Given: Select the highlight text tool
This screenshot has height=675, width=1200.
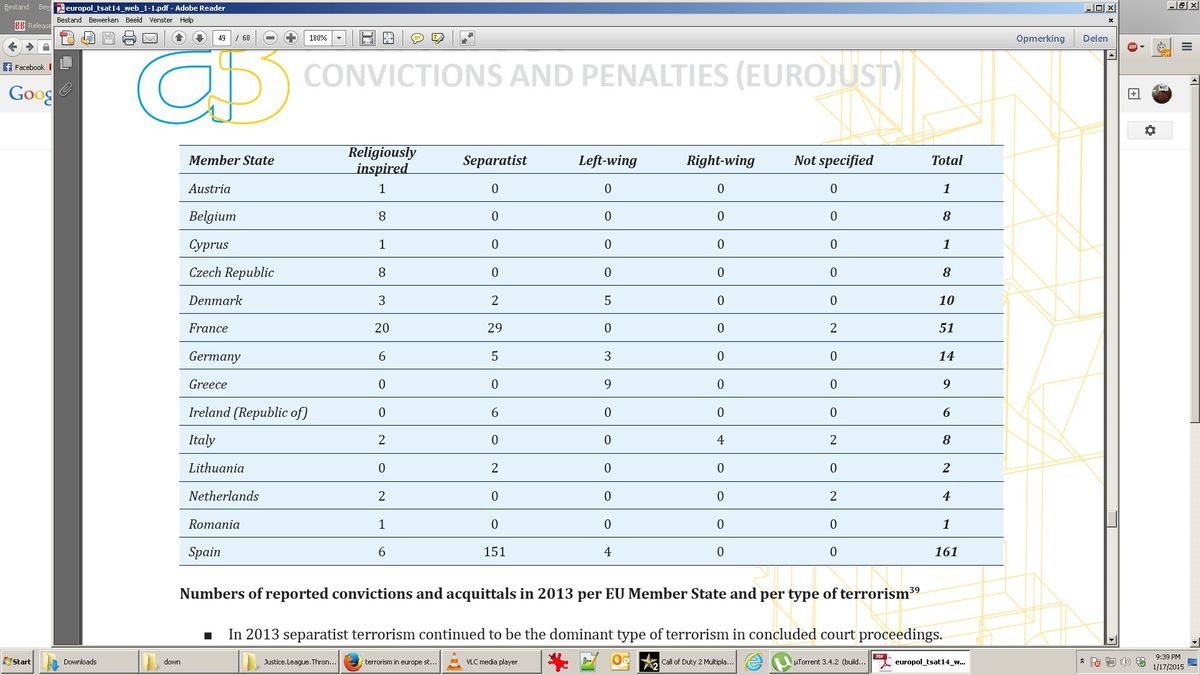Looking at the screenshot, I should point(437,38).
